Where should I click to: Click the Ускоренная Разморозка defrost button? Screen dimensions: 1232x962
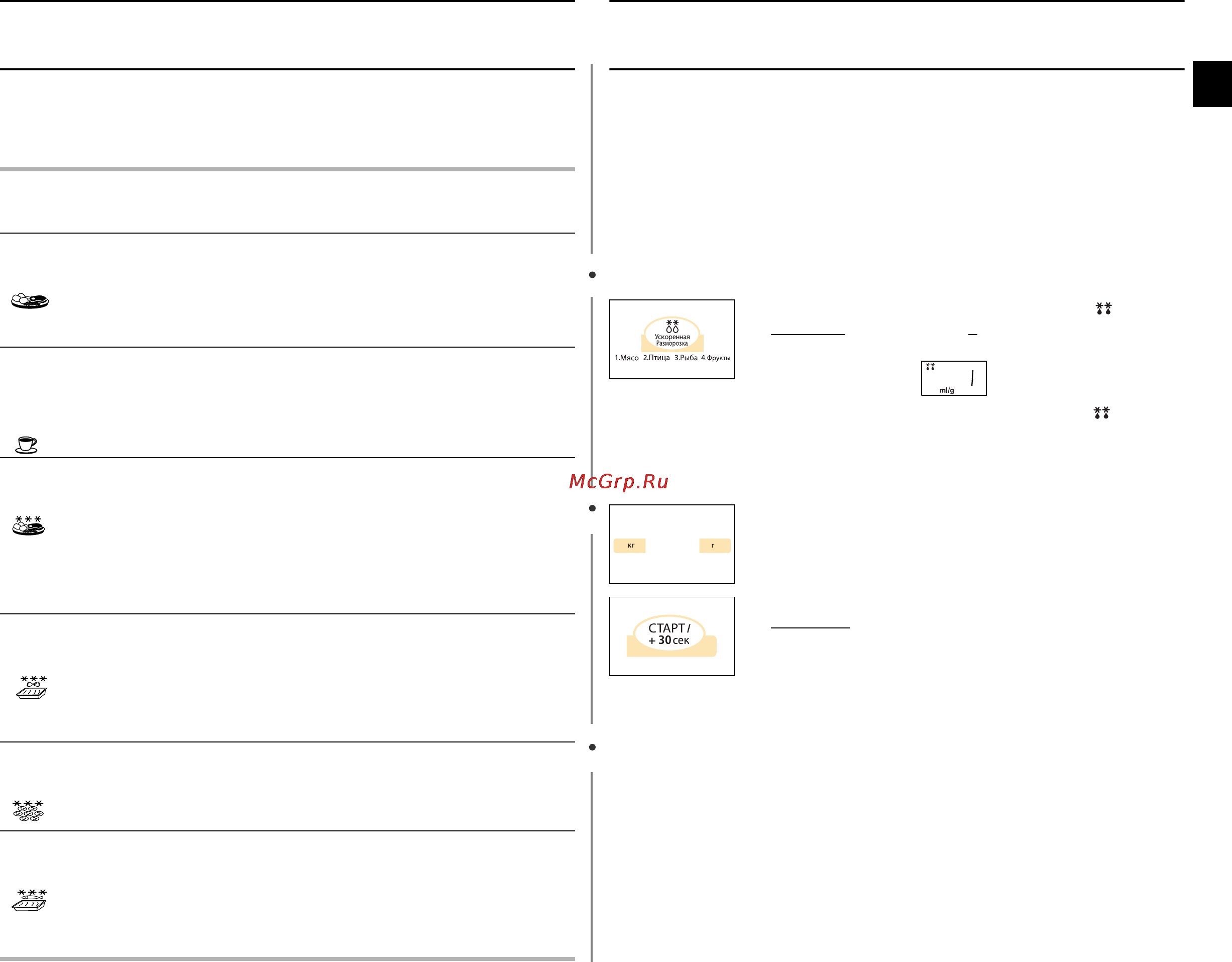click(x=672, y=334)
